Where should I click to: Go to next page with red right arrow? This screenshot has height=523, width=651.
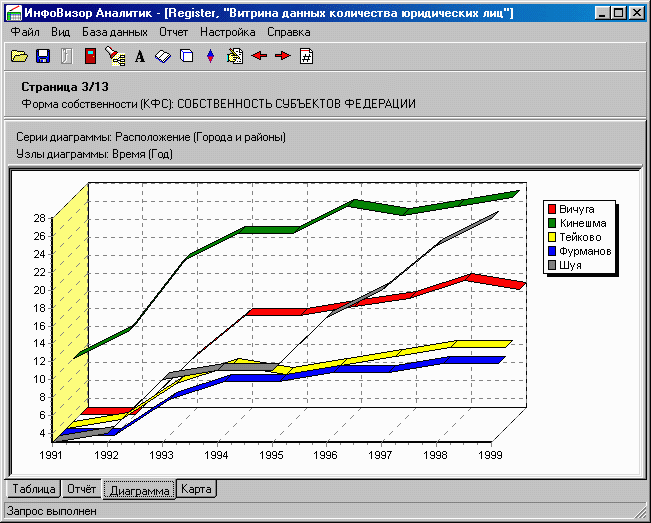point(283,55)
